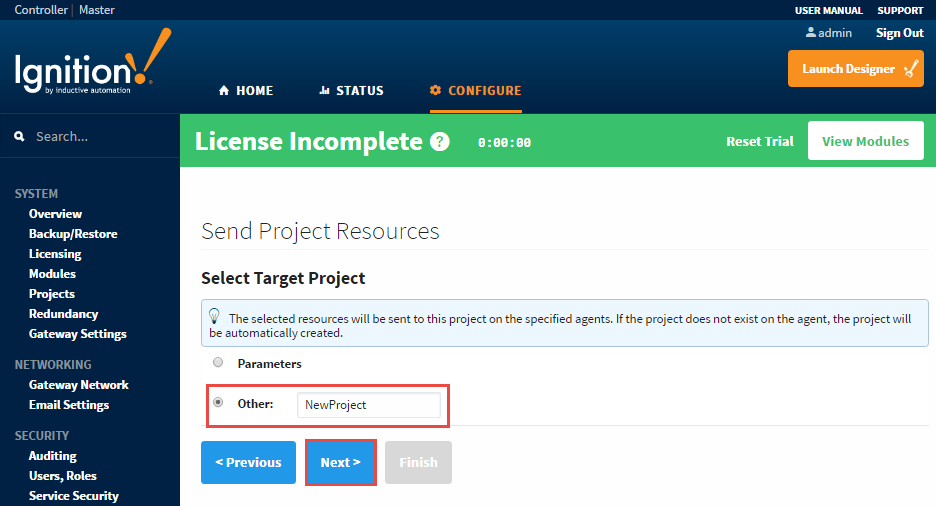The width and height of the screenshot is (936, 506).
Task: Click the disabled Finish button
Action: pyautogui.click(x=418, y=462)
